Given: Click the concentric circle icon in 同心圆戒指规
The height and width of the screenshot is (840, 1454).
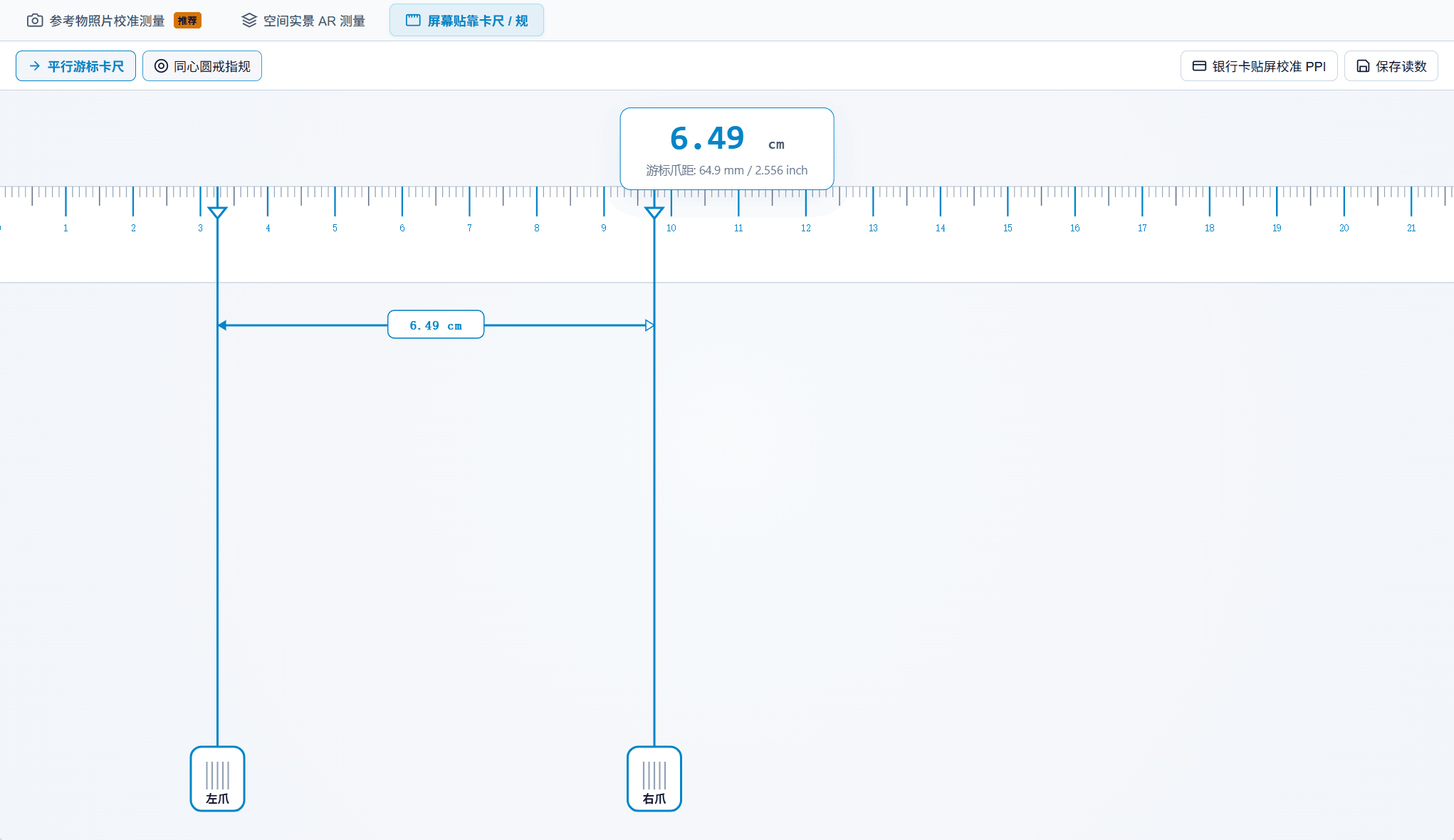Looking at the screenshot, I should pos(162,66).
